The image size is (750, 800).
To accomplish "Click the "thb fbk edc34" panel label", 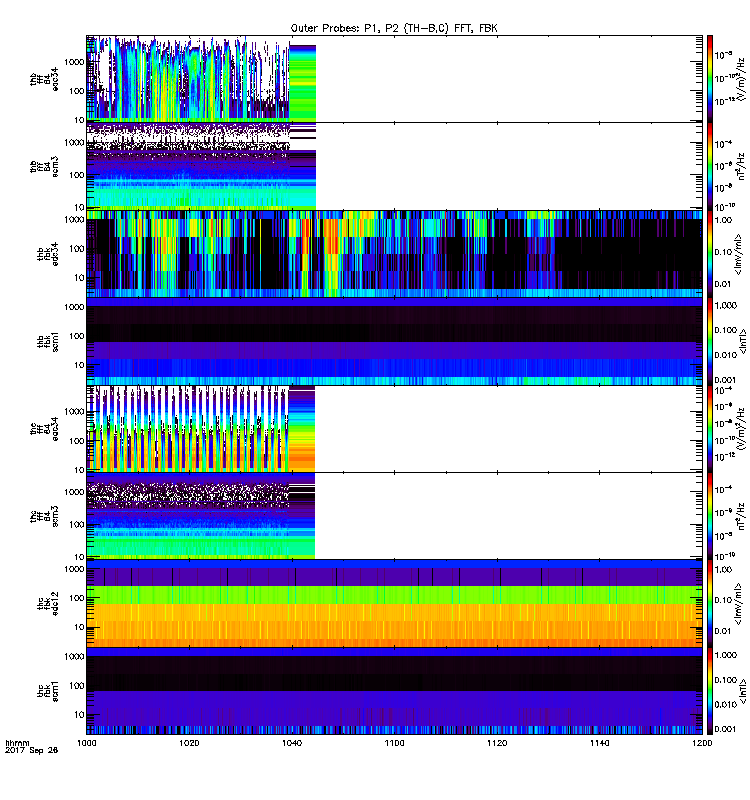I will click(x=48, y=254).
